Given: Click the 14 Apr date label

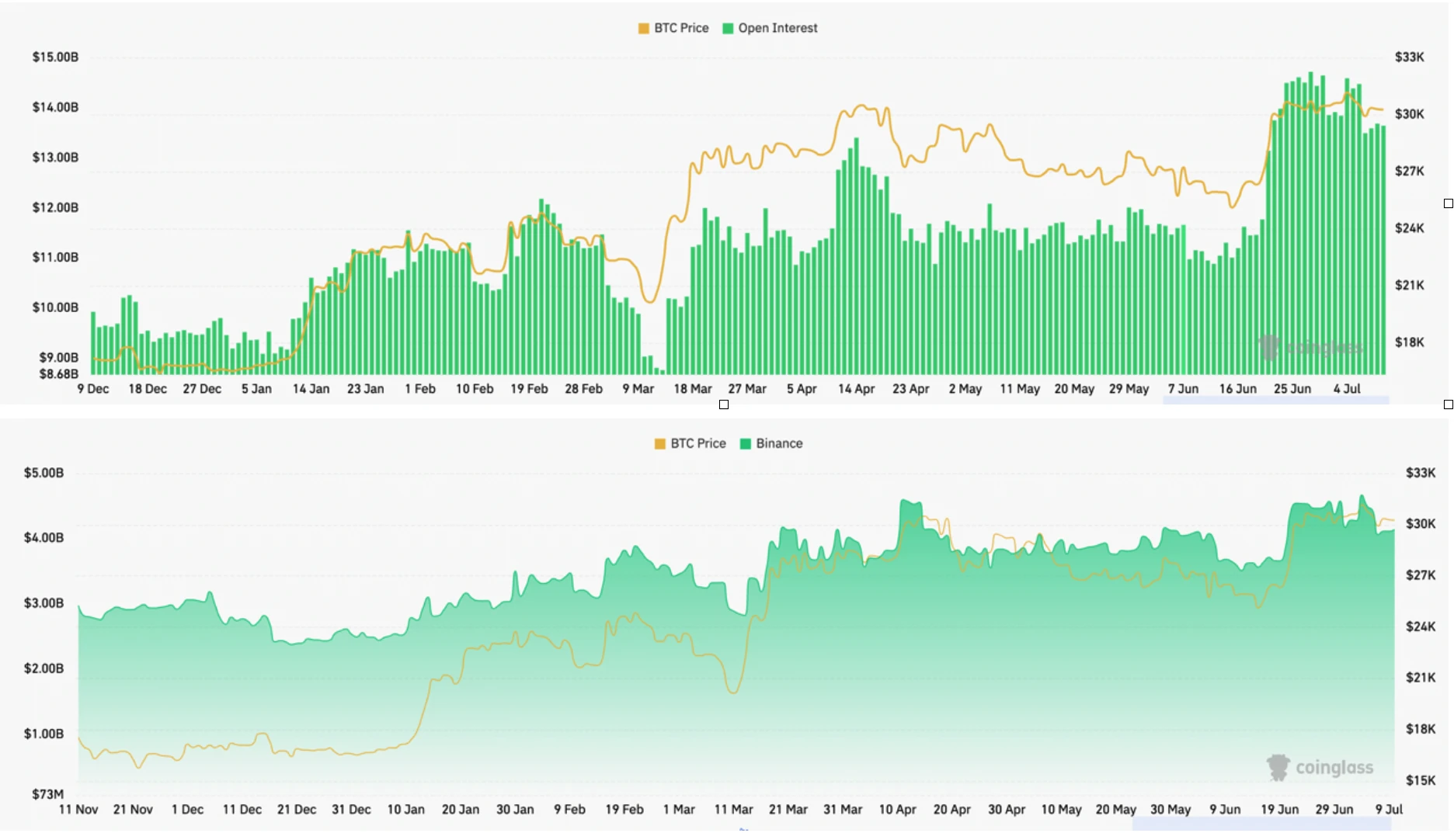Looking at the screenshot, I should 856,389.
